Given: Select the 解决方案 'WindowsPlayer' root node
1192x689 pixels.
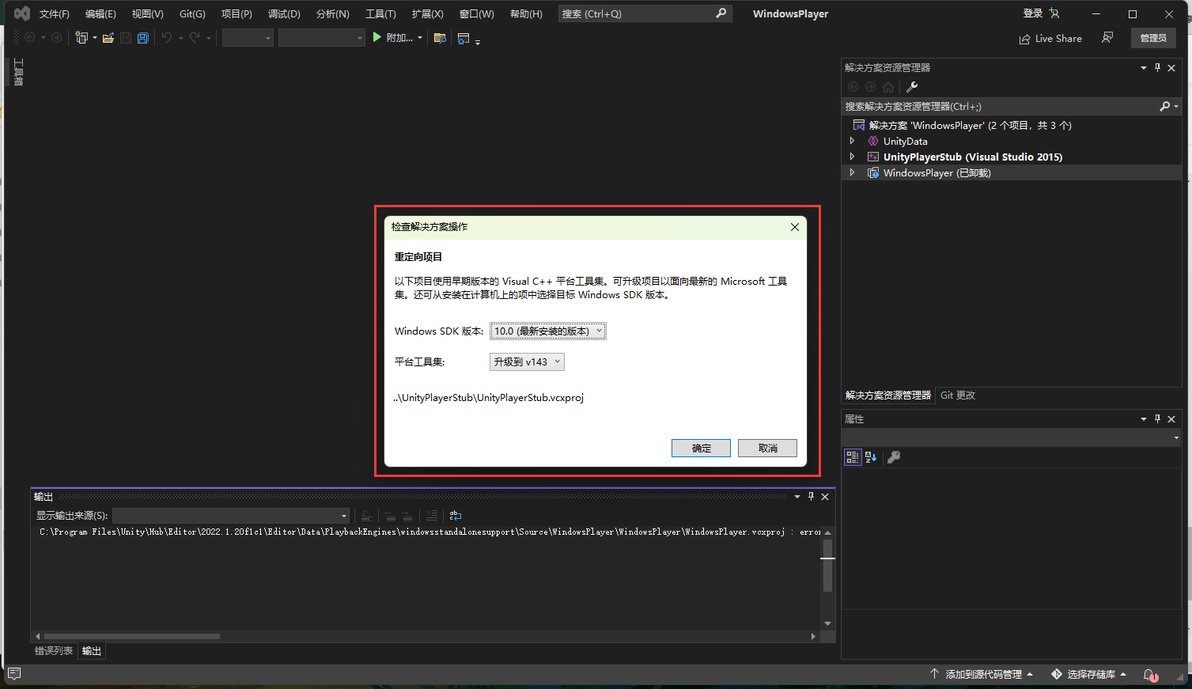Looking at the screenshot, I should pyautogui.click(x=970, y=125).
